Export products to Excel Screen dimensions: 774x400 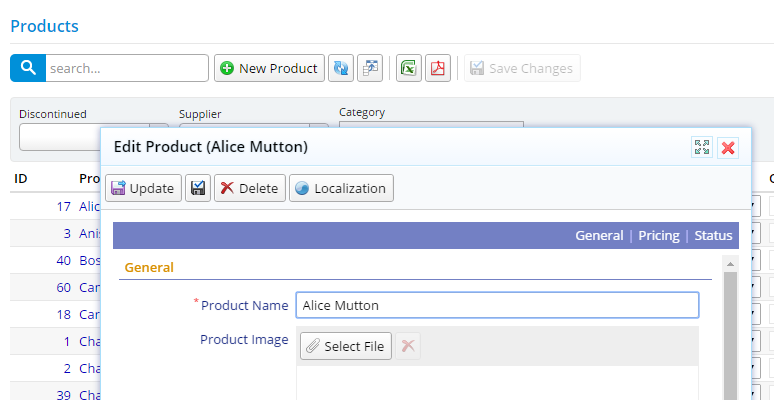409,68
